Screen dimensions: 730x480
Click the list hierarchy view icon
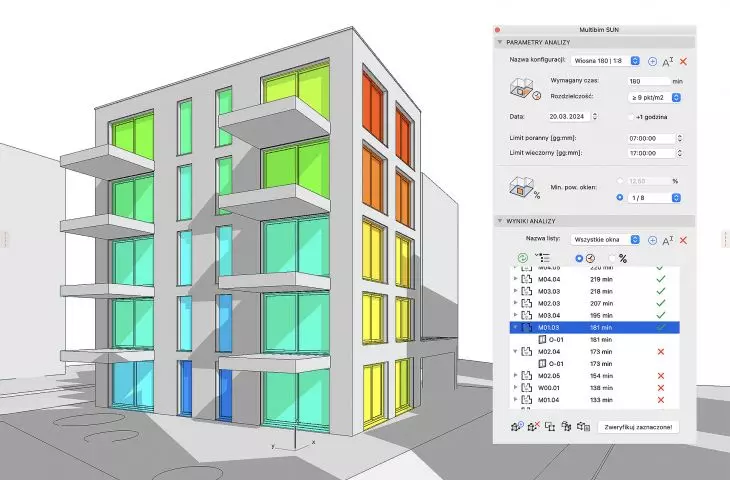click(x=542, y=257)
